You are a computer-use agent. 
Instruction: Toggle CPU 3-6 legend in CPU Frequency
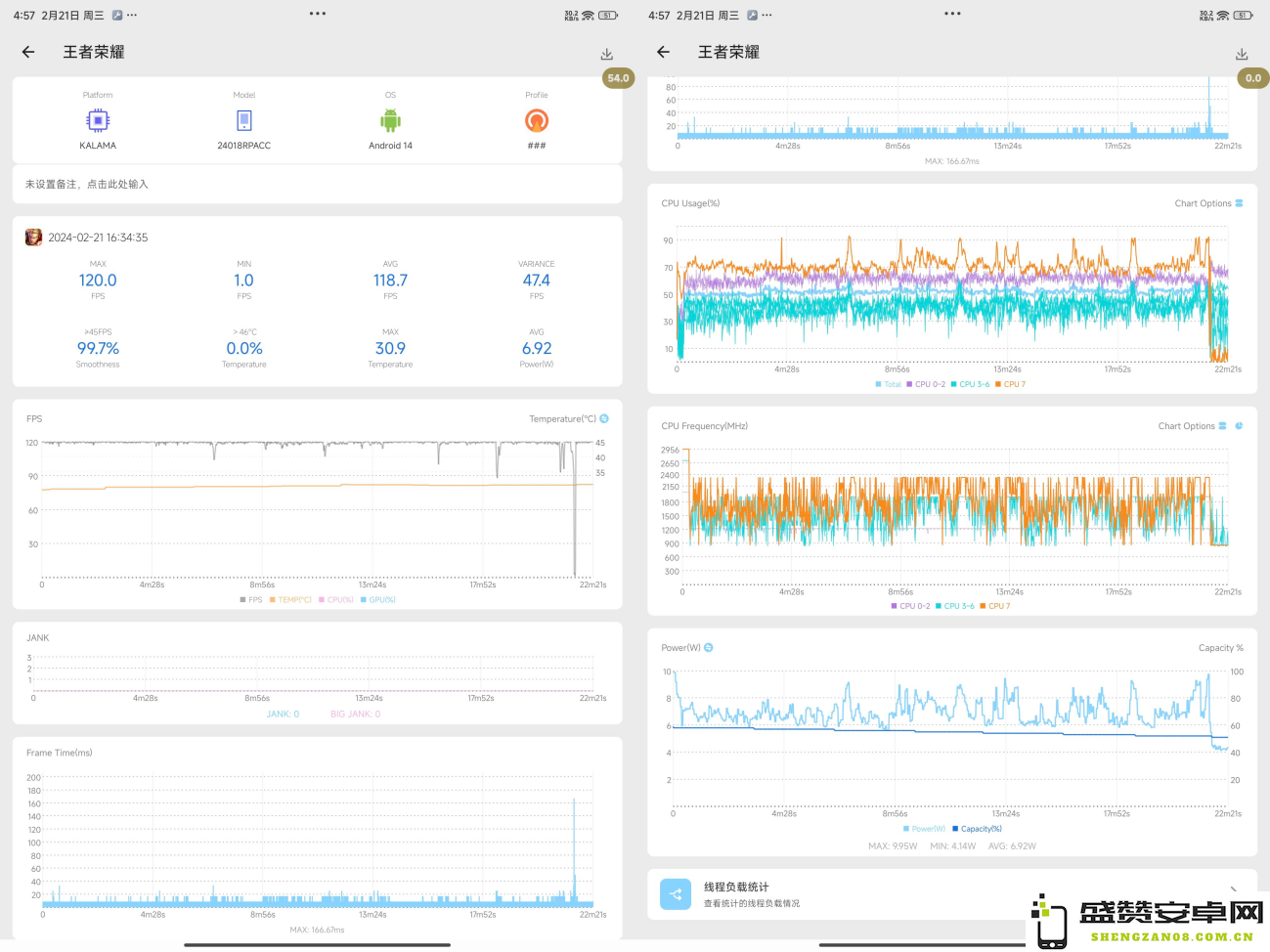click(954, 606)
